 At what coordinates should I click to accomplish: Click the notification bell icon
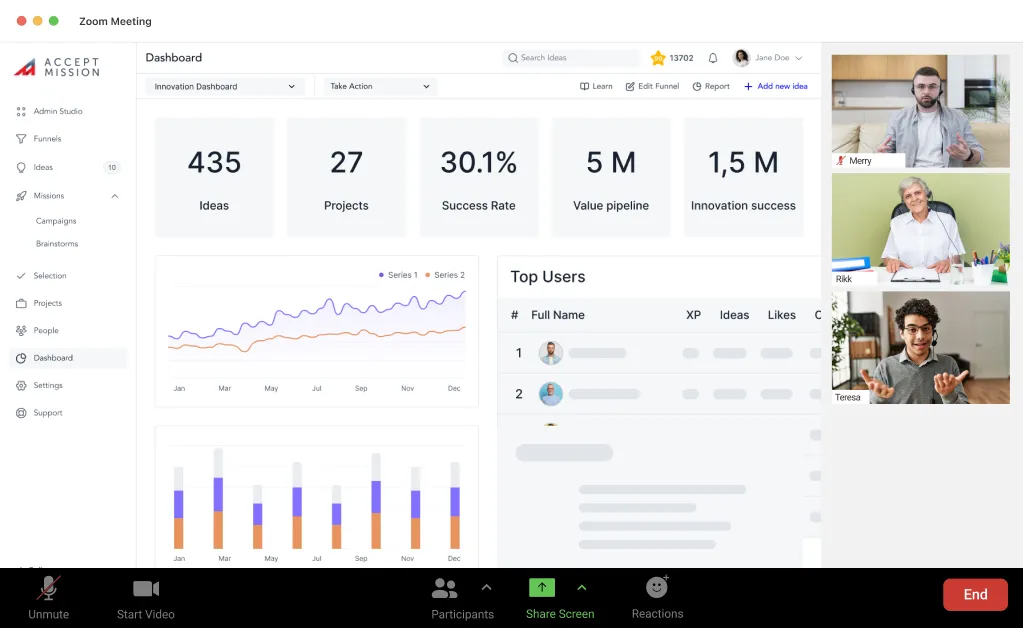click(713, 58)
